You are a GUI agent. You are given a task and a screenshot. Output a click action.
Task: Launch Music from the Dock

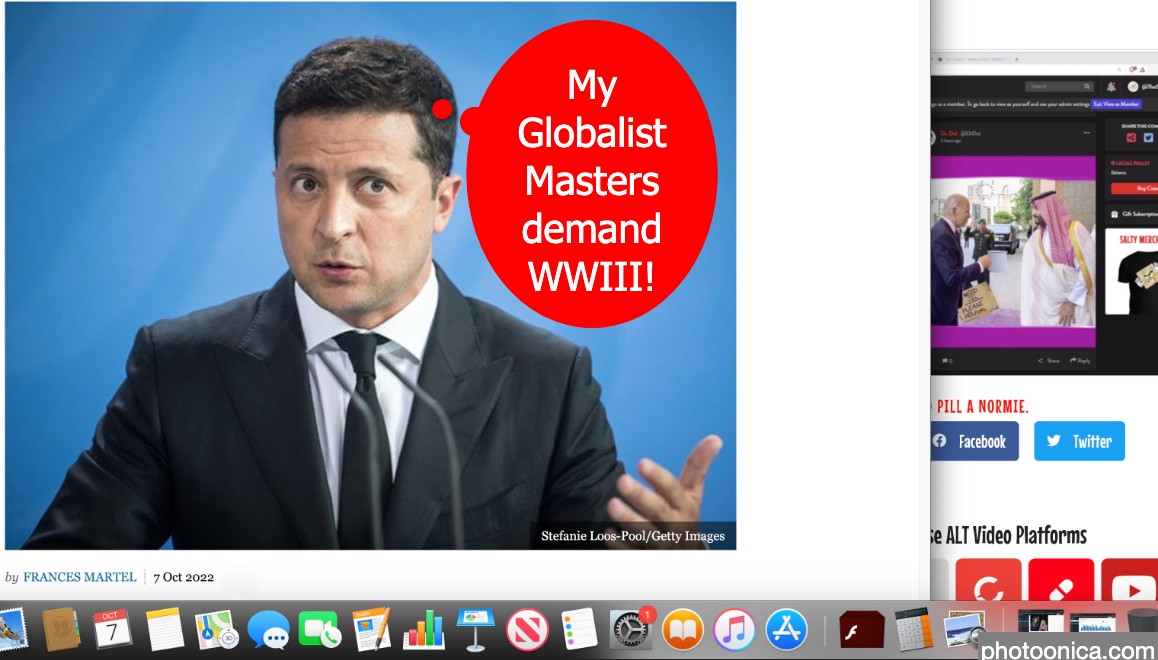pyautogui.click(x=734, y=630)
